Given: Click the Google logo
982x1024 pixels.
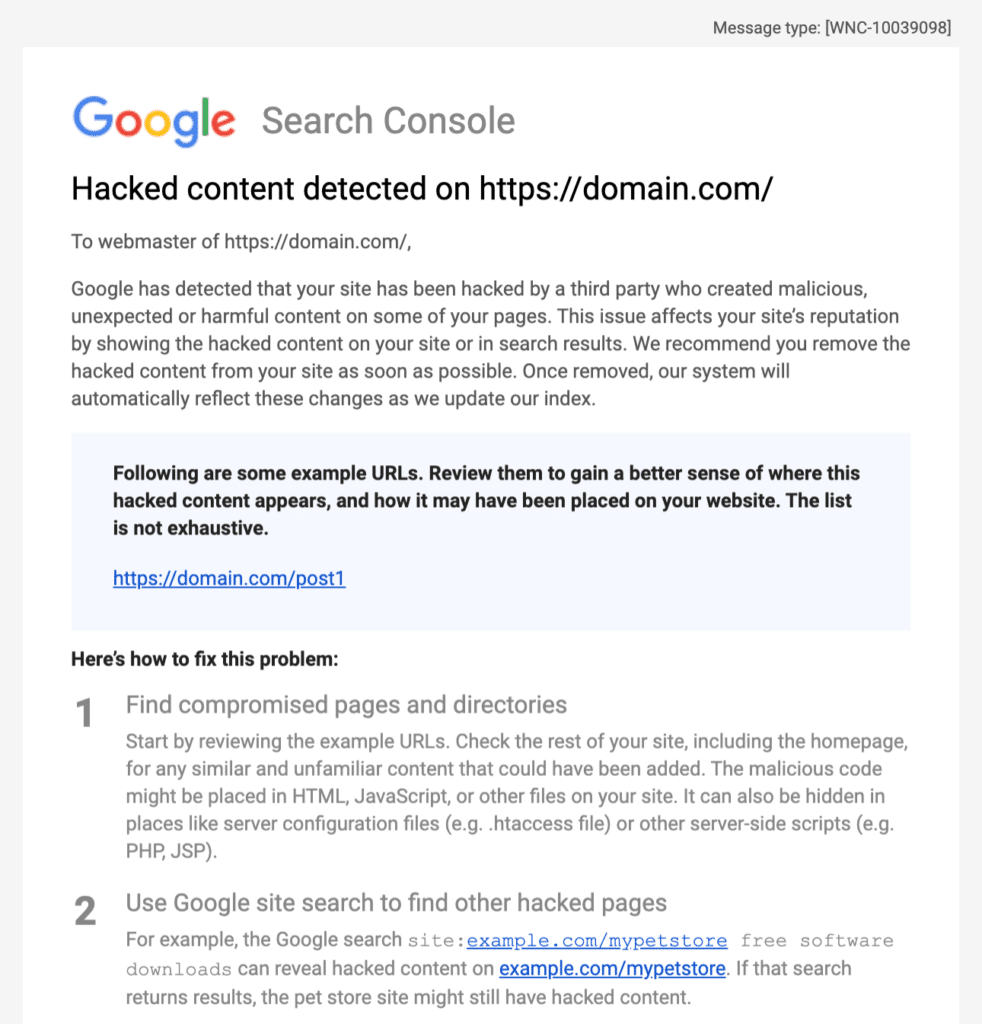Looking at the screenshot, I should pos(154,121).
